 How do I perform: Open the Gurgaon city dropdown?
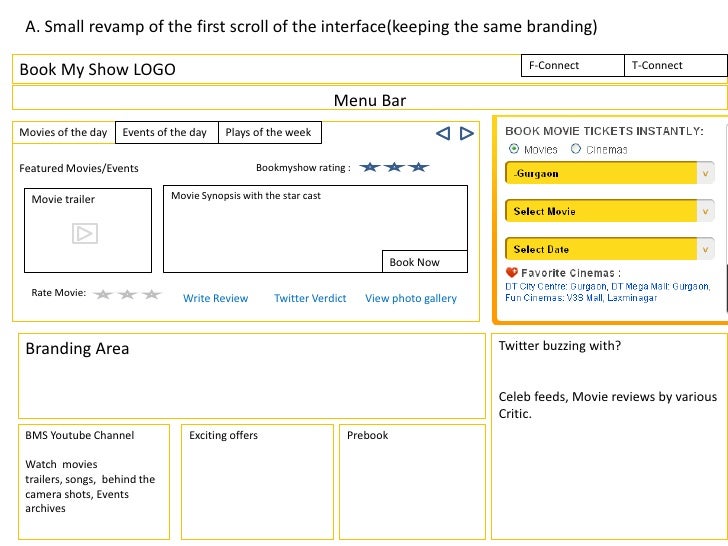pyautogui.click(x=610, y=173)
